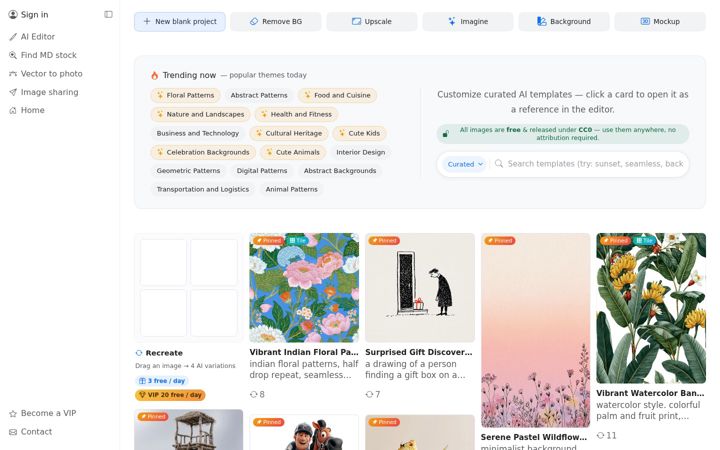Open the Vibrant Indian Floral pattern thumbnail
The height and width of the screenshot is (450, 720).
[304, 288]
